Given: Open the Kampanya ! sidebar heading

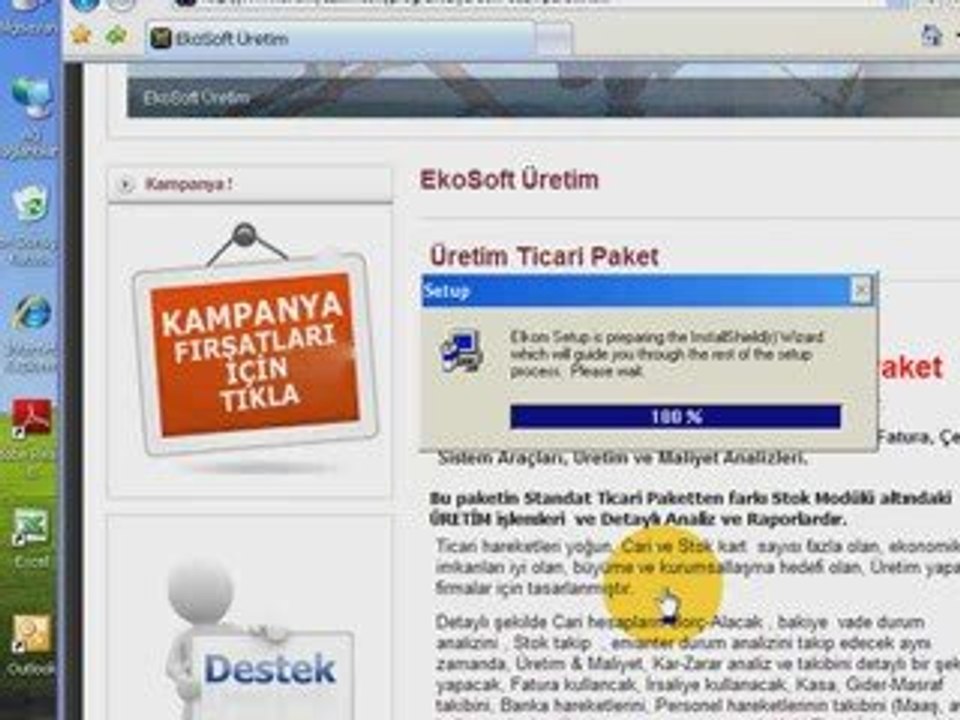Looking at the screenshot, I should [250, 184].
